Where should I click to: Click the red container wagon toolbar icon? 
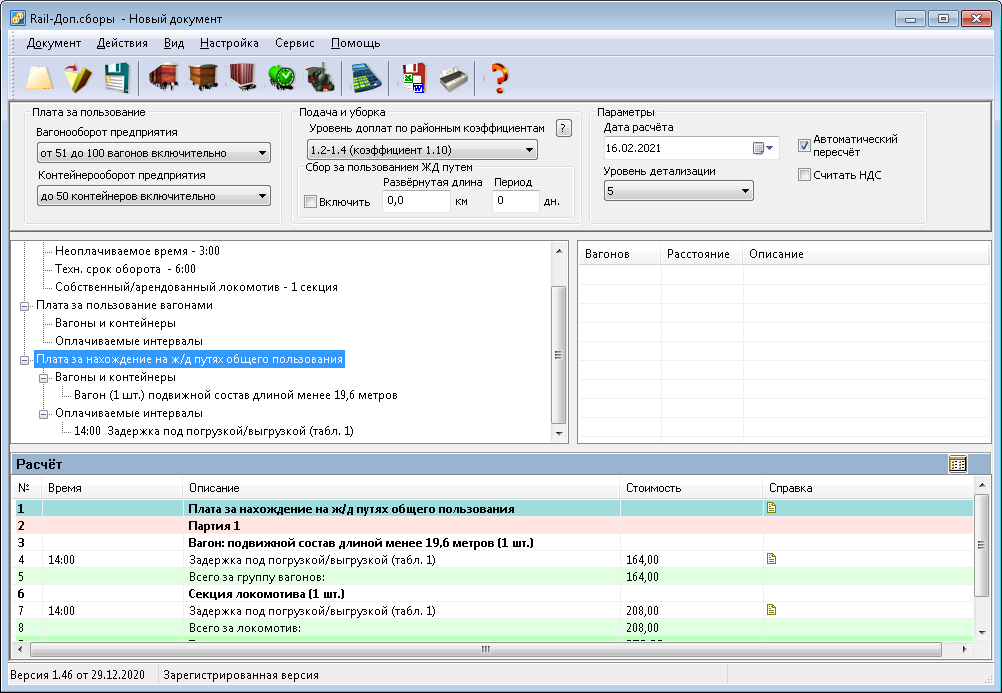pos(243,78)
